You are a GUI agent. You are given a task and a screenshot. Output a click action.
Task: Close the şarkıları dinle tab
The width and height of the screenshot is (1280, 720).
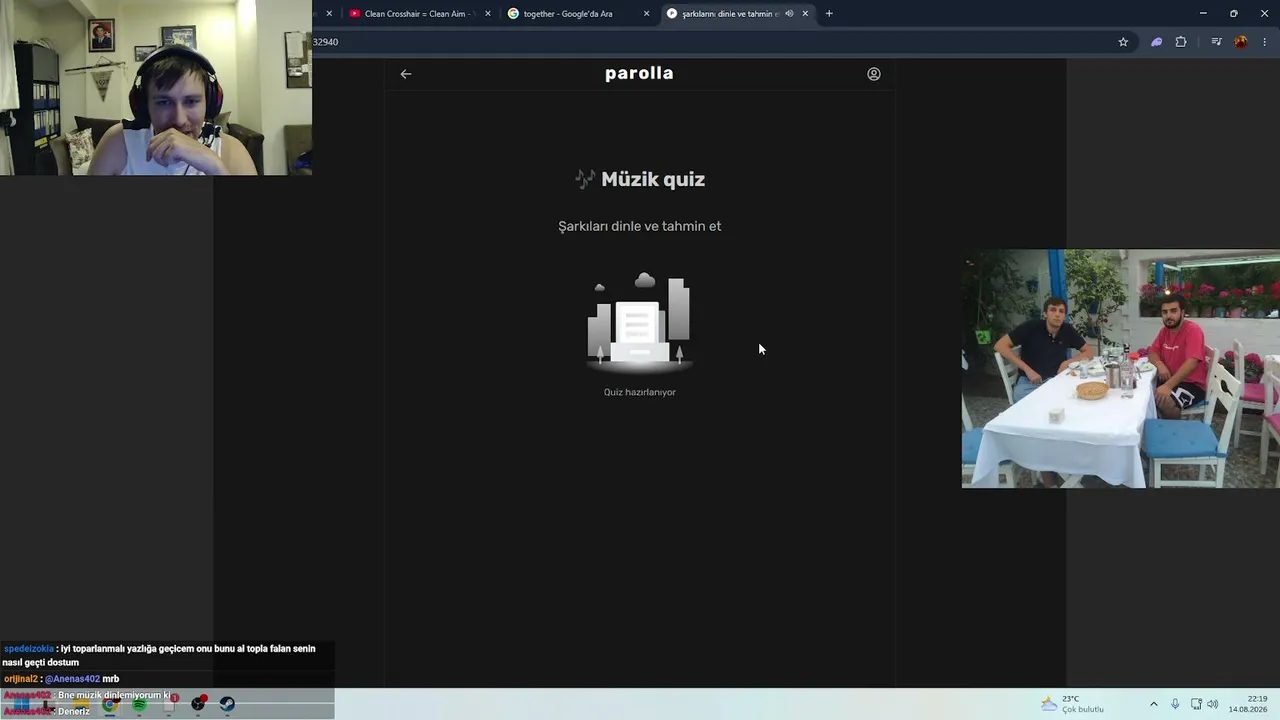click(x=805, y=14)
